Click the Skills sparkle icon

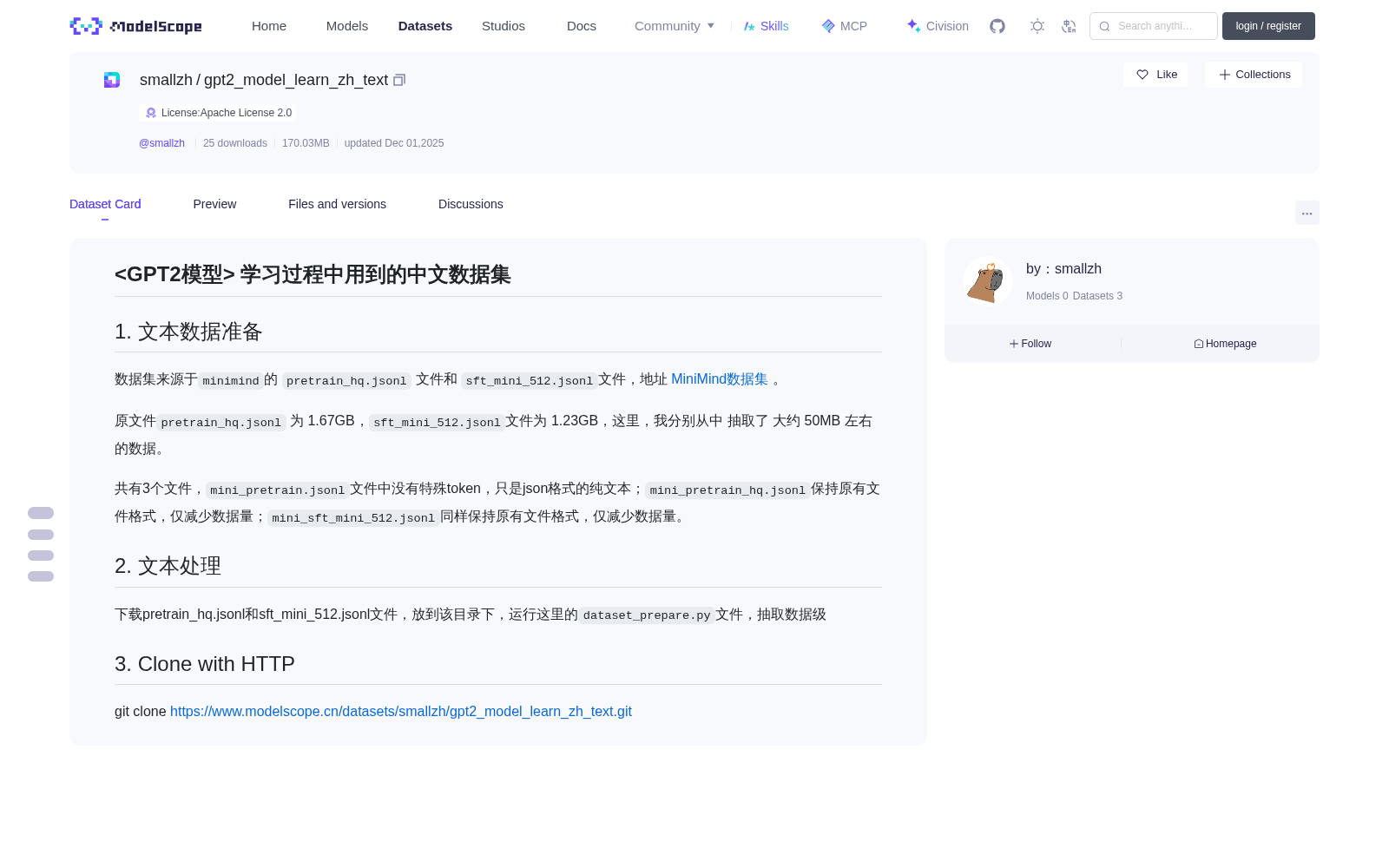pos(749,26)
